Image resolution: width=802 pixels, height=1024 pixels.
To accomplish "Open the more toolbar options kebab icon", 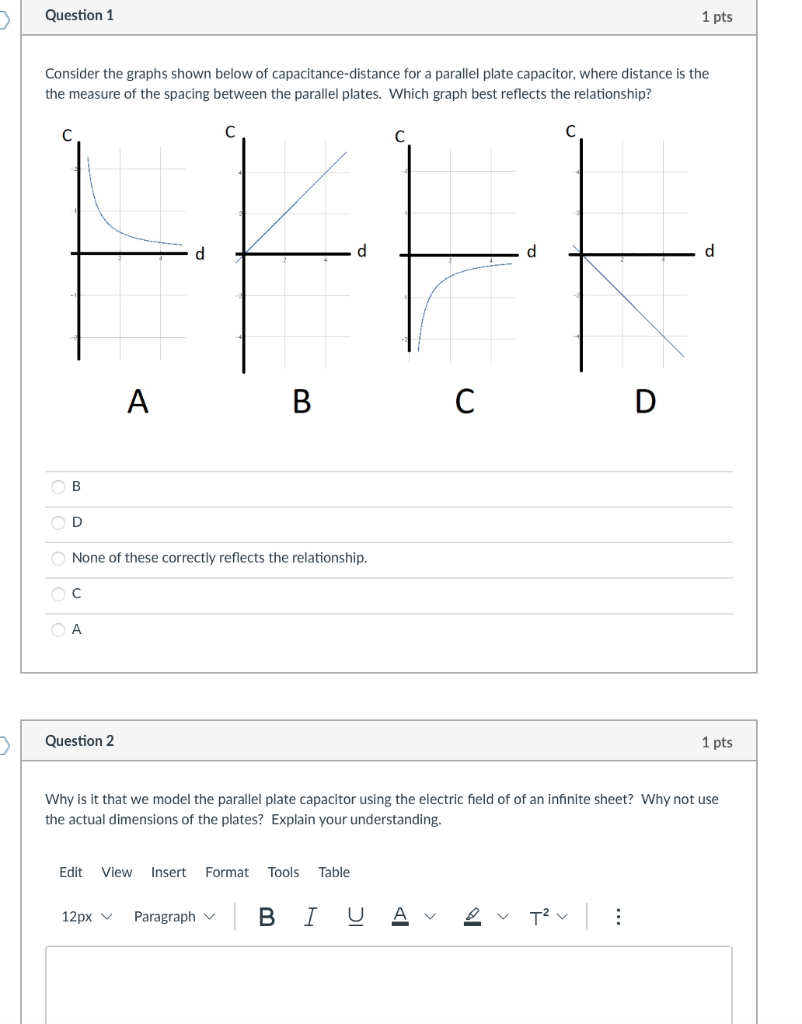I will pyautogui.click(x=618, y=916).
